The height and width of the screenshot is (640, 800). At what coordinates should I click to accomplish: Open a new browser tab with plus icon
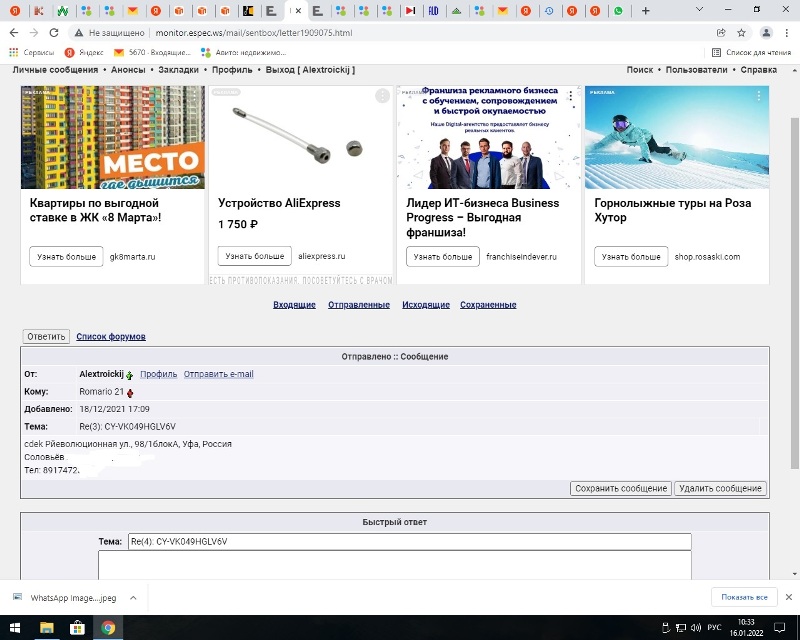(x=646, y=11)
